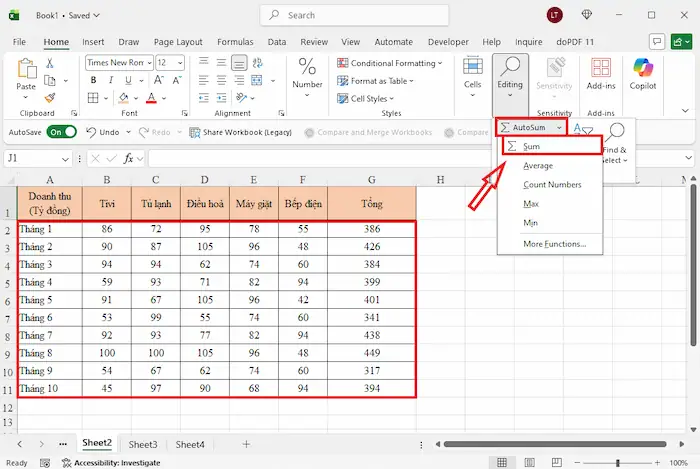Open the Cell Styles dropdown
The image size is (700, 469).
tap(370, 99)
